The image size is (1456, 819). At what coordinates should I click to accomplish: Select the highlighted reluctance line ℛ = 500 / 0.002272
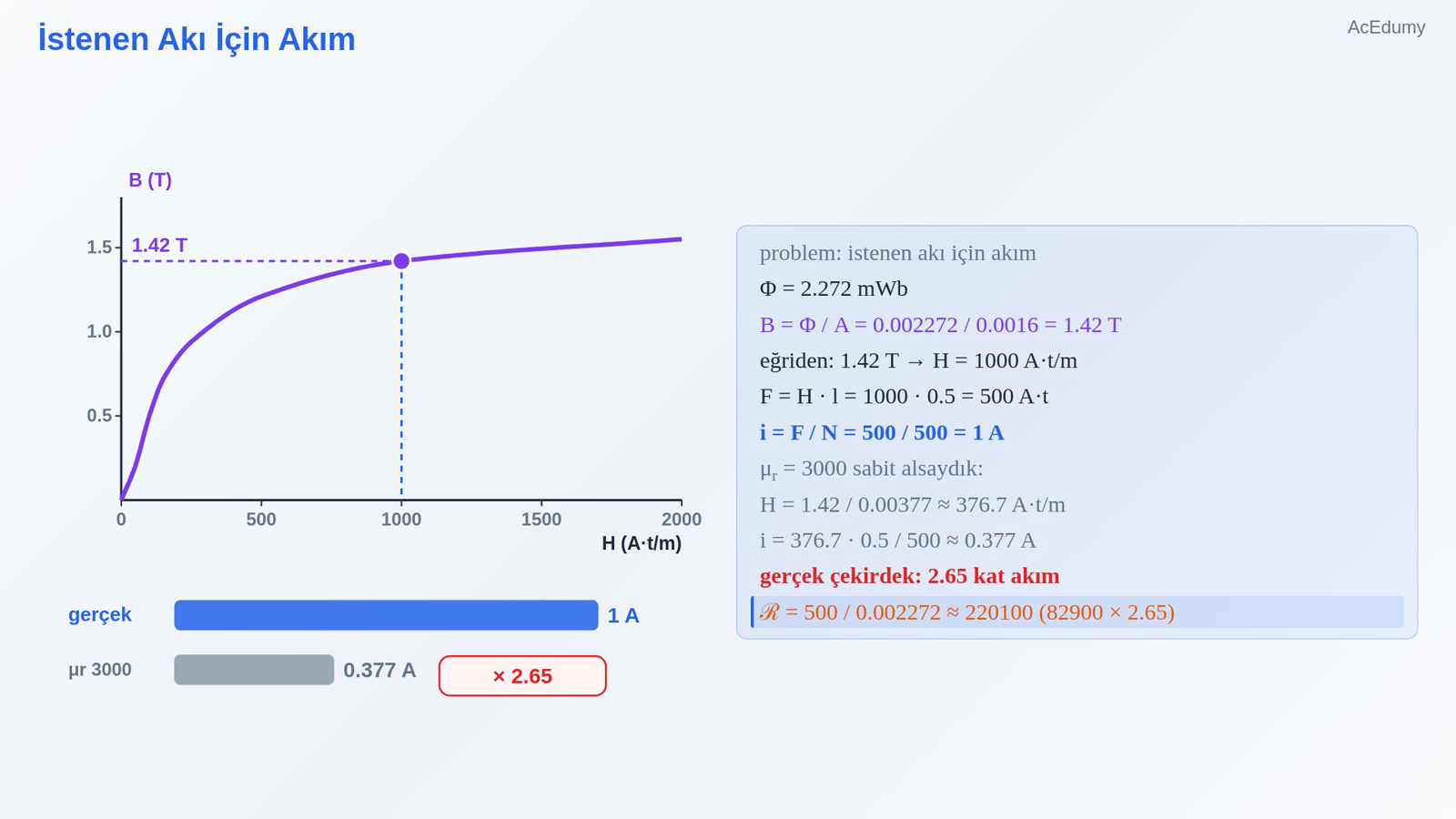[x=1077, y=612]
